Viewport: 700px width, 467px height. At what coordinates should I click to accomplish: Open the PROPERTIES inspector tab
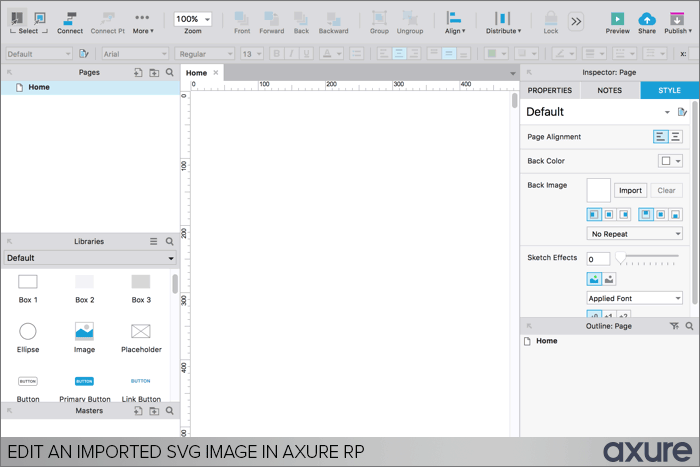550,90
